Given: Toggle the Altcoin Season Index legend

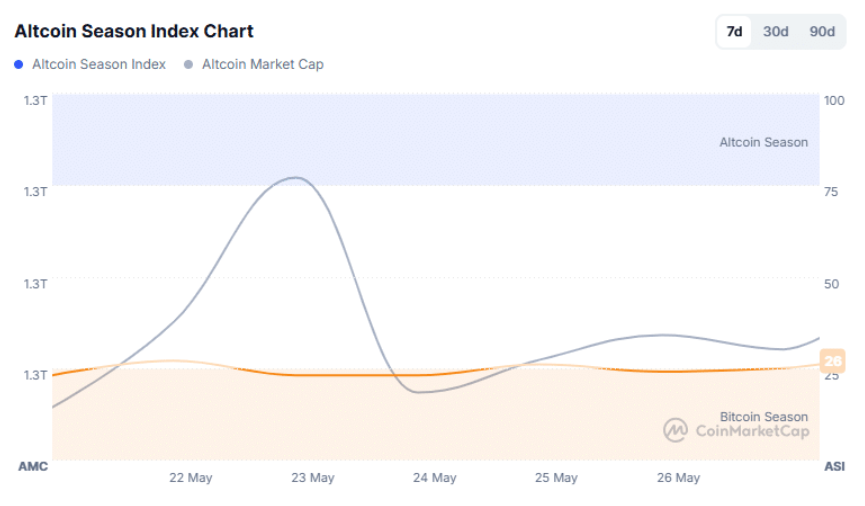Looking at the screenshot, I should pos(98,64).
